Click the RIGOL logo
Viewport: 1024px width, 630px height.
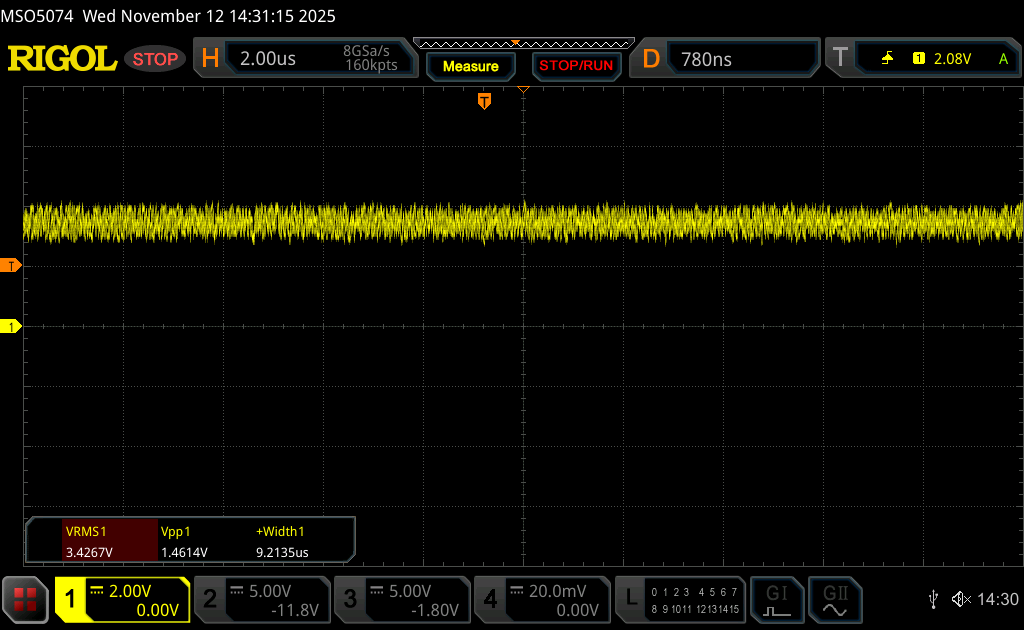coord(62,59)
